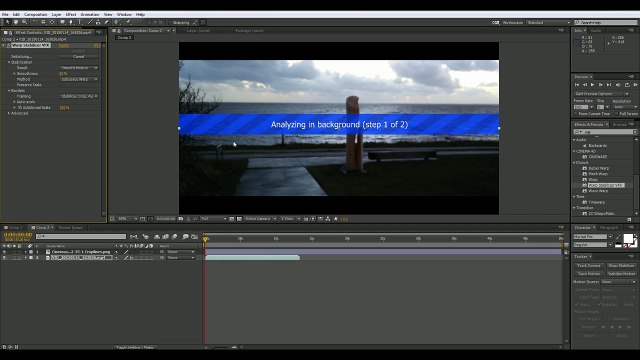The image size is (640, 360).
Task: Click the graph editor icon in timeline
Action: tap(195, 237)
